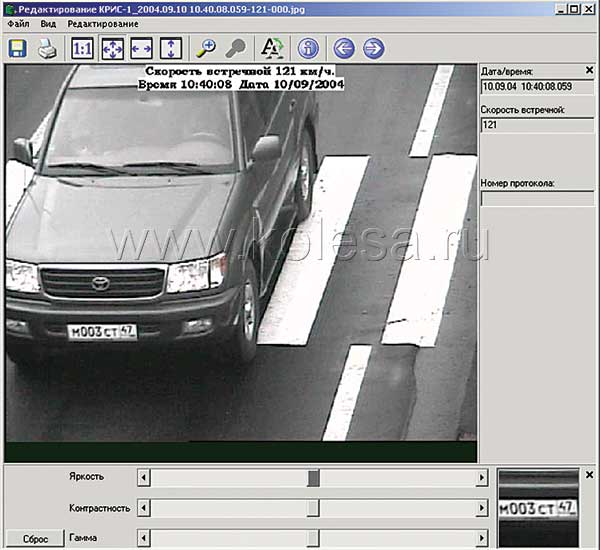
Task: Fit image to height using vertical arrows icon
Action: [x=170, y=47]
